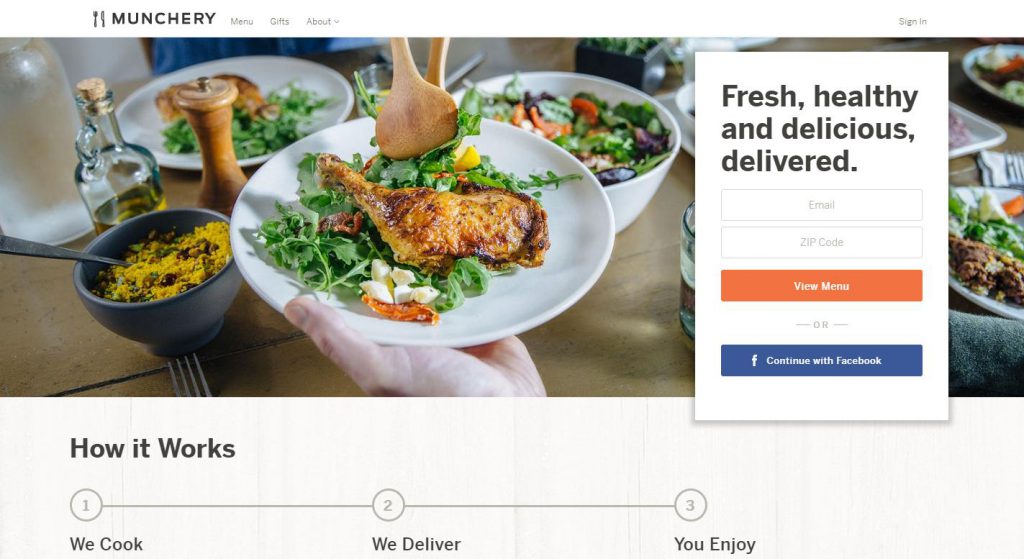The width and height of the screenshot is (1024, 559).
Task: Click the Facebook 'f' icon on blue button
Action: (x=754, y=360)
